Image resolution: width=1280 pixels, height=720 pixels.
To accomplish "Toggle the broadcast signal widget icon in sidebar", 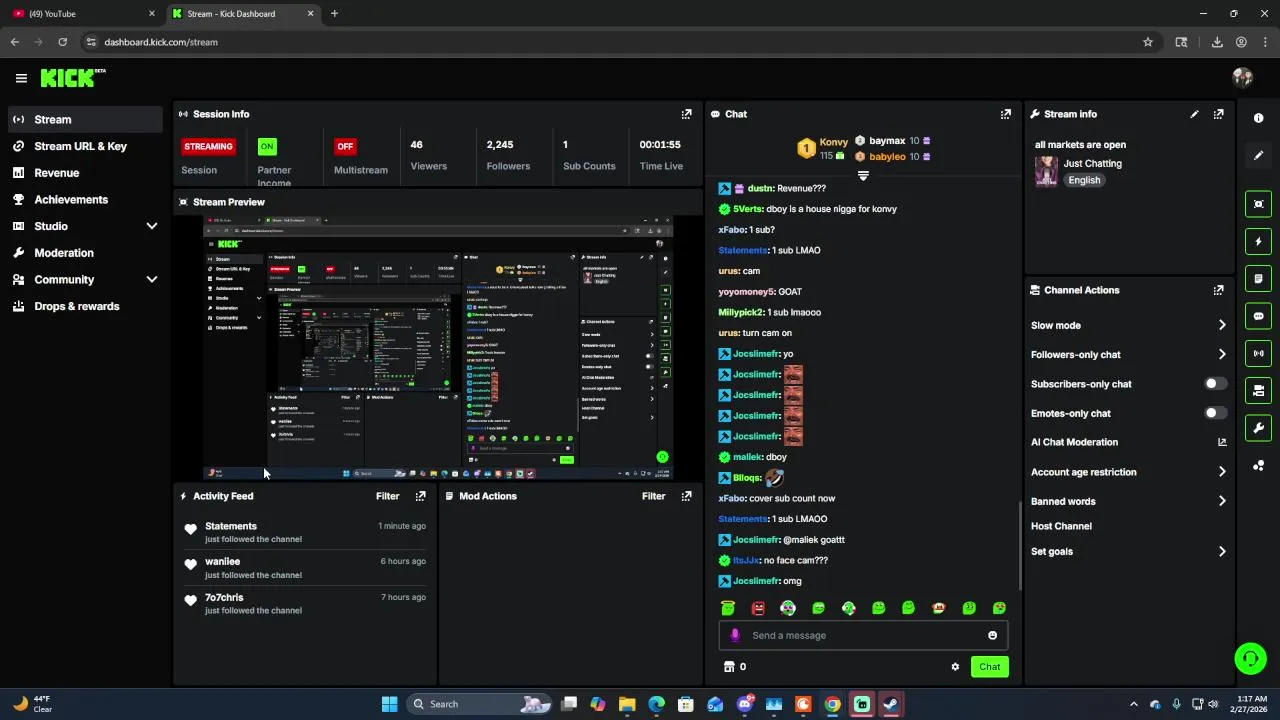I will [x=1258, y=353].
